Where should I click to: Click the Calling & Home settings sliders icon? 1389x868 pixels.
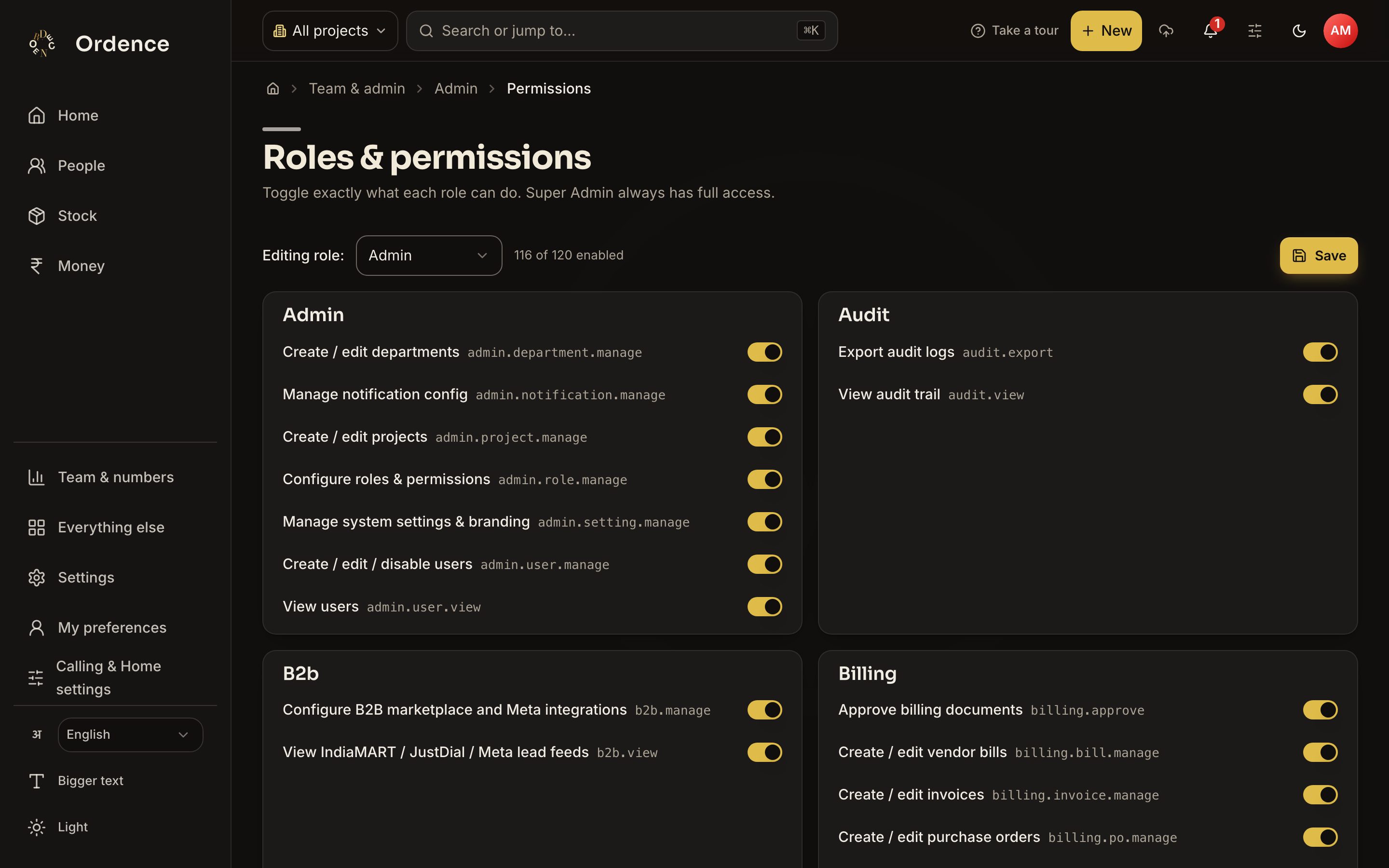(x=36, y=678)
